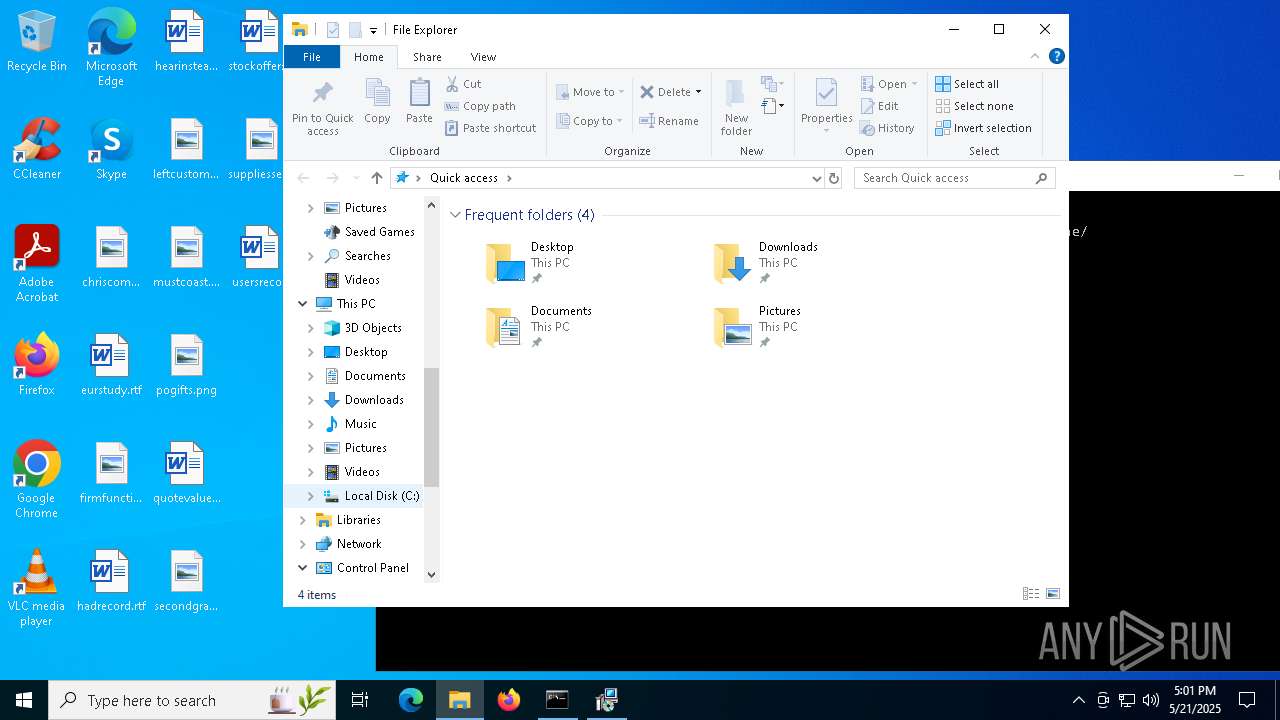
Task: Click the Paste ribbon icon
Action: [419, 101]
